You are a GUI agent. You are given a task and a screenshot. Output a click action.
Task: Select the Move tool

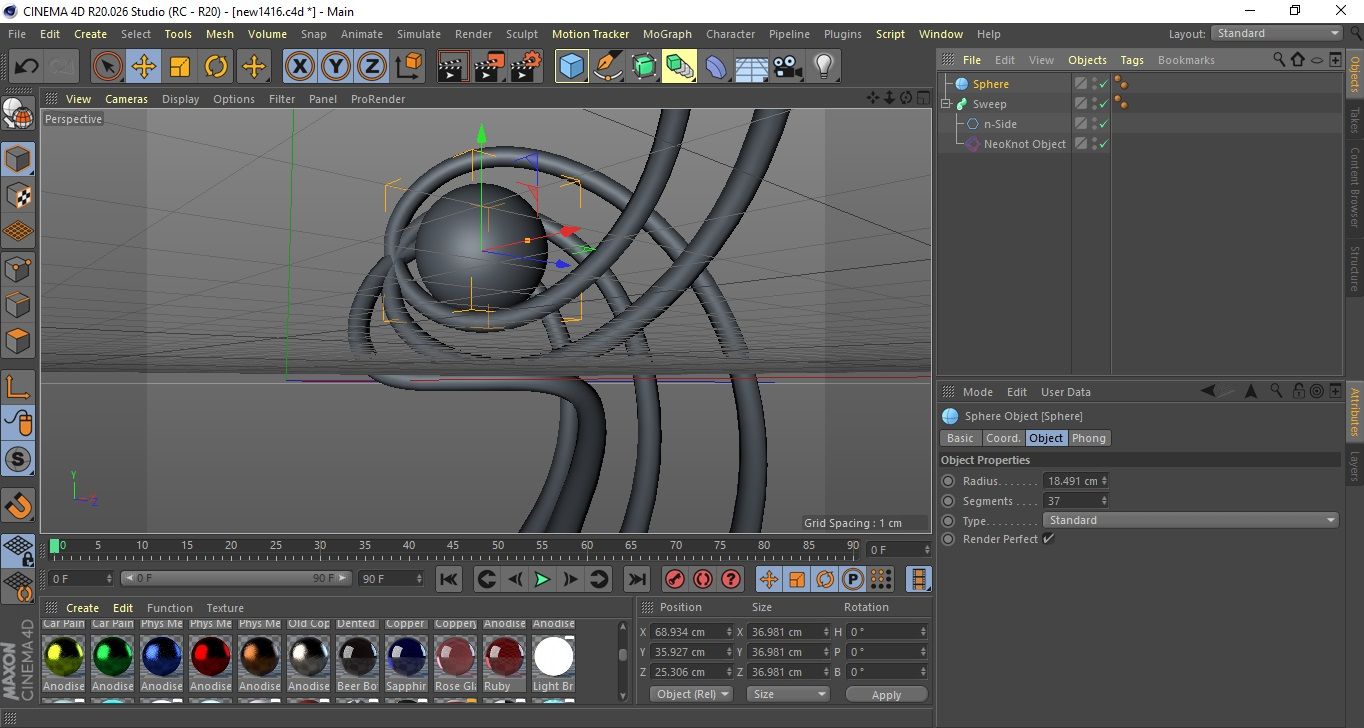point(144,67)
